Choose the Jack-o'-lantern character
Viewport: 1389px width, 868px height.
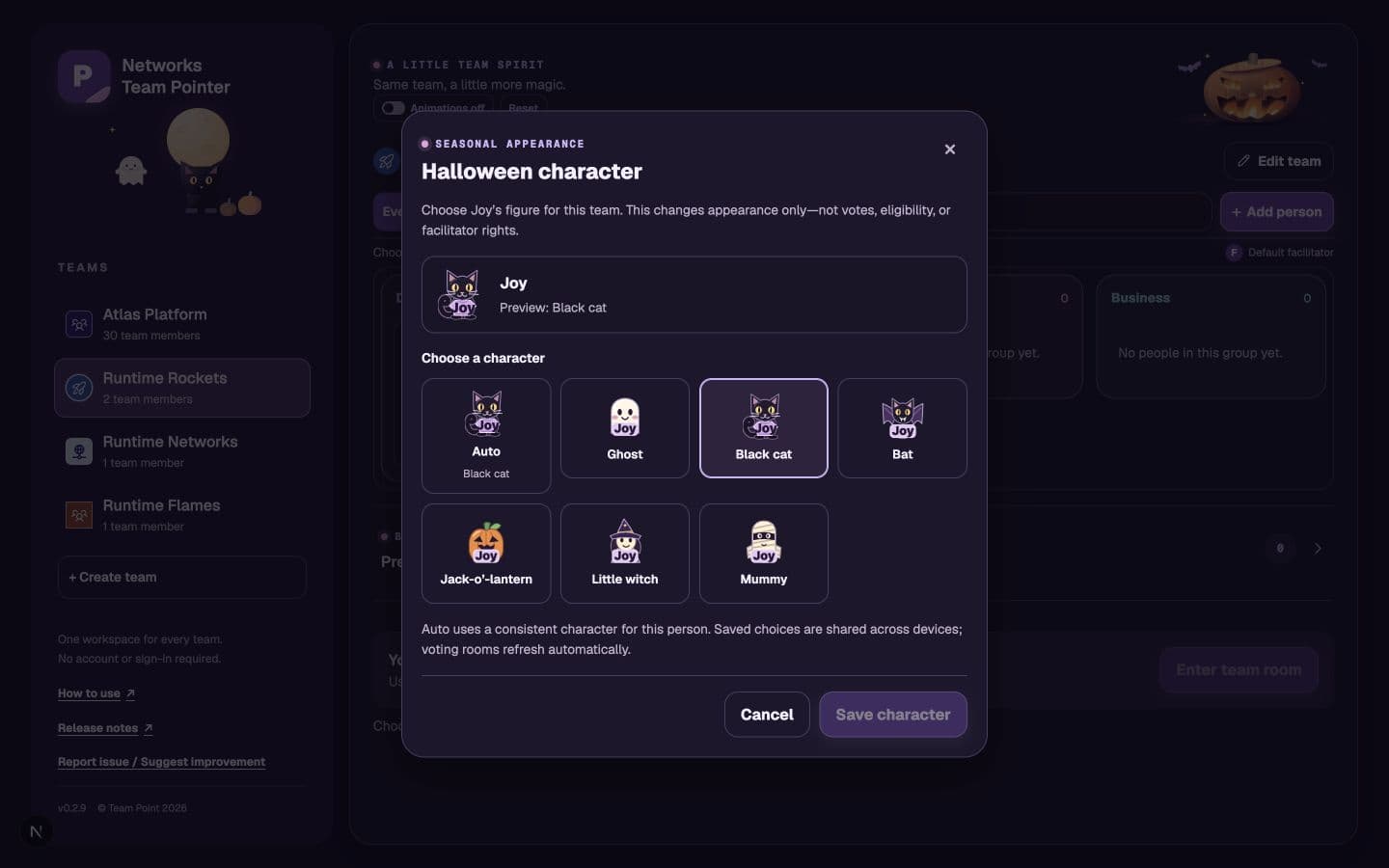486,553
